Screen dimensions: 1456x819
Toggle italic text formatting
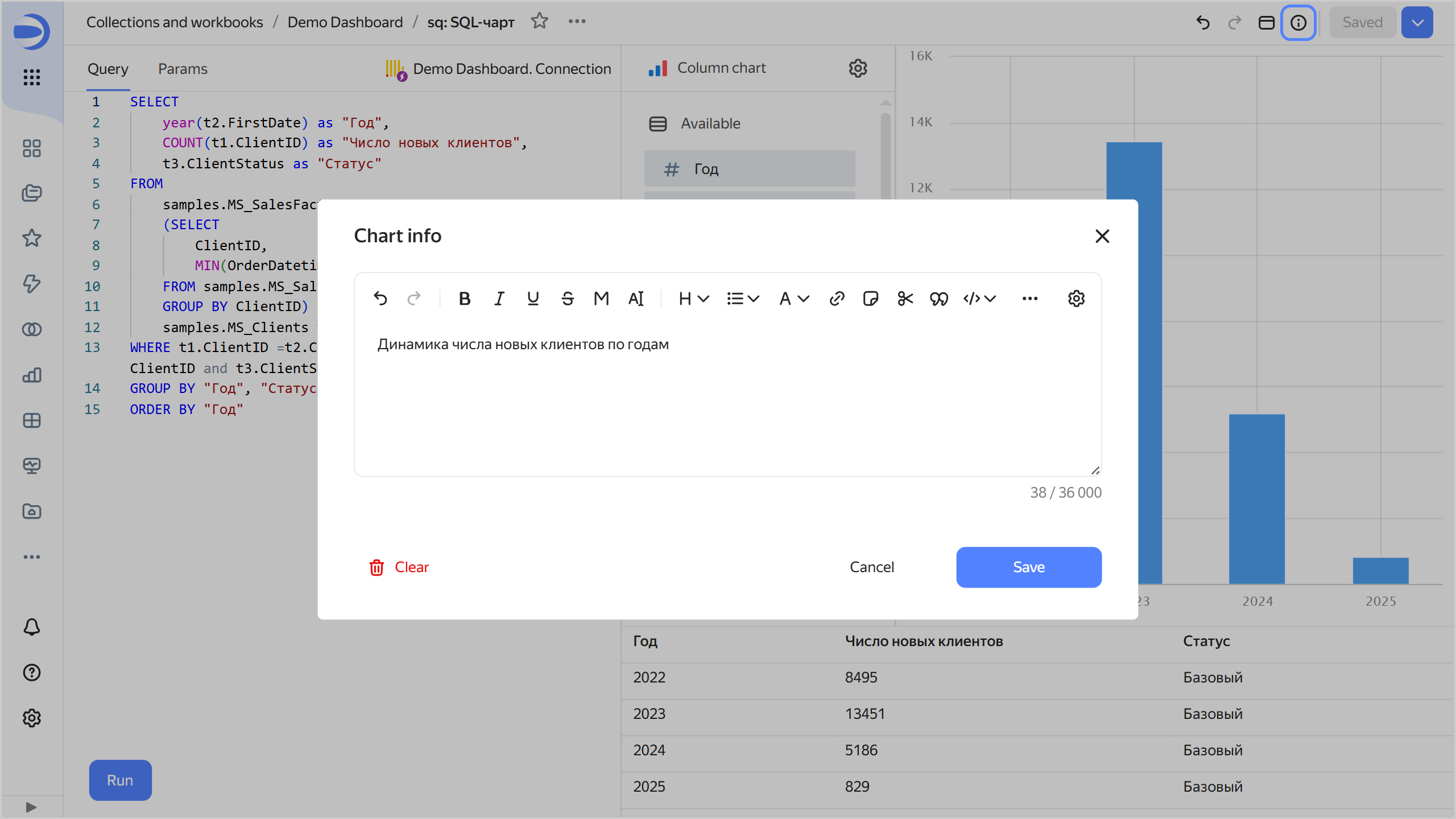pyautogui.click(x=499, y=299)
